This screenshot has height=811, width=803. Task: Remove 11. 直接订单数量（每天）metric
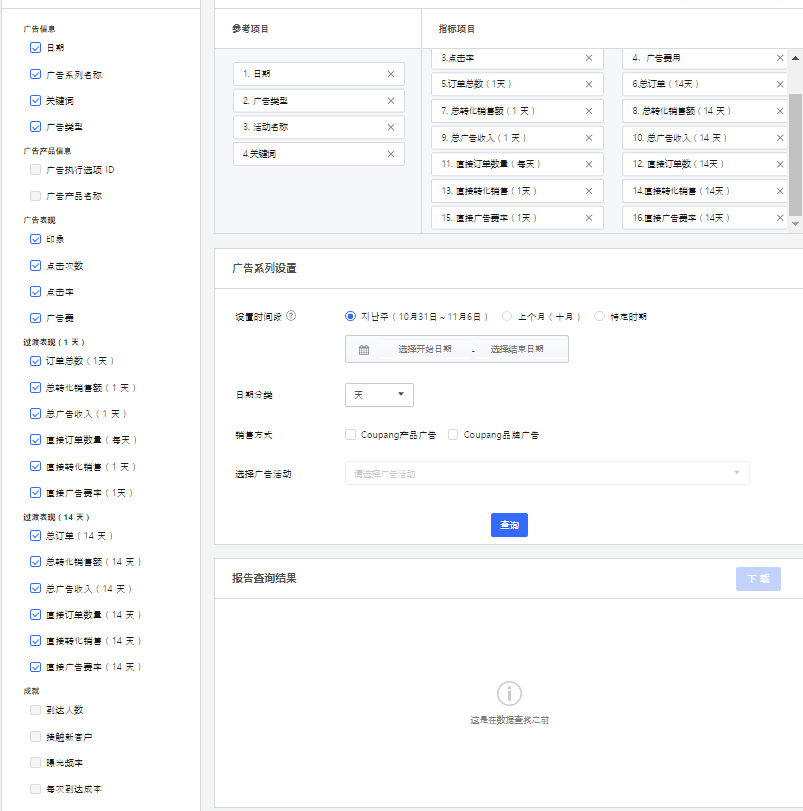click(x=589, y=164)
